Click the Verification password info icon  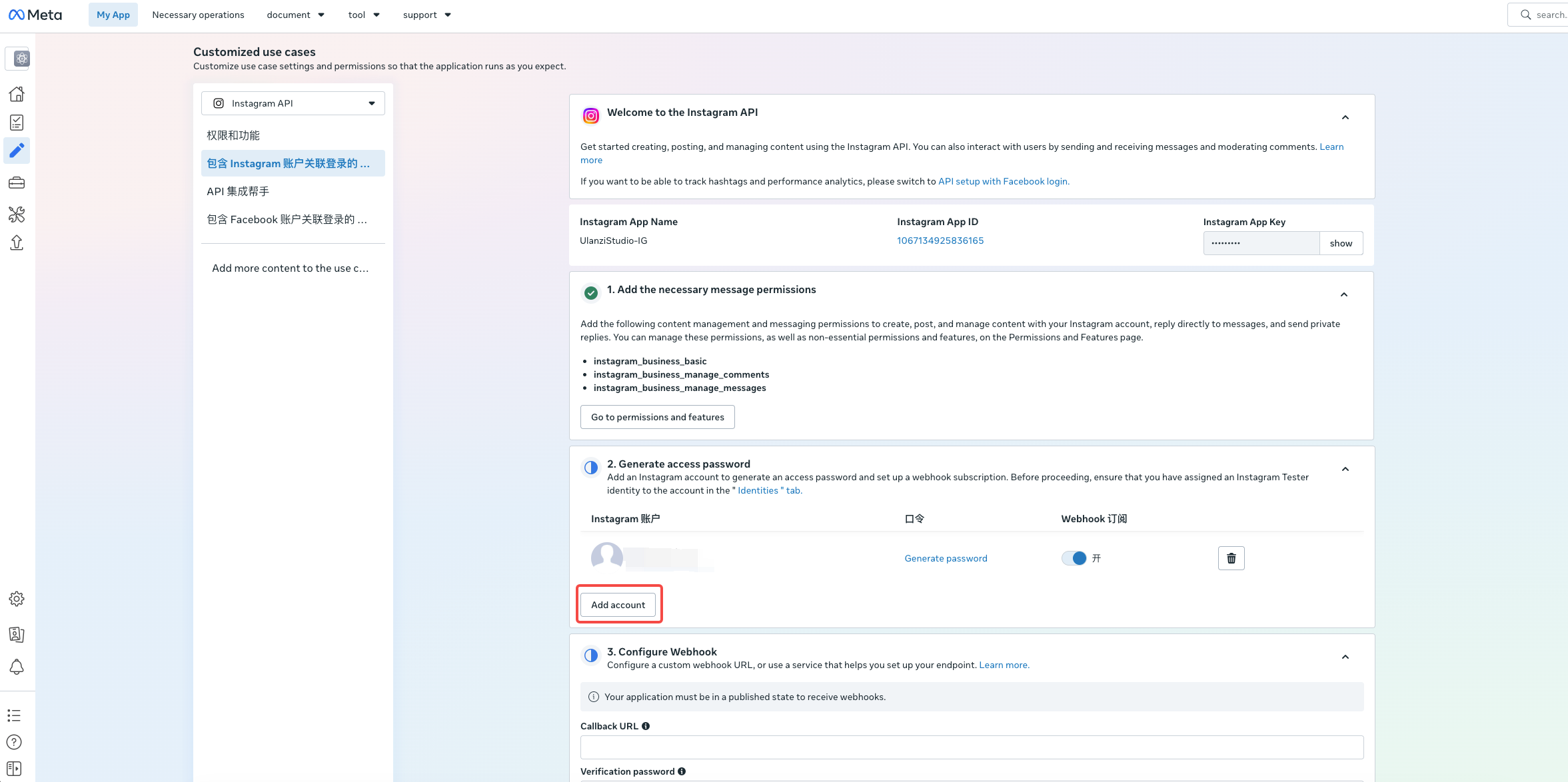(x=682, y=771)
